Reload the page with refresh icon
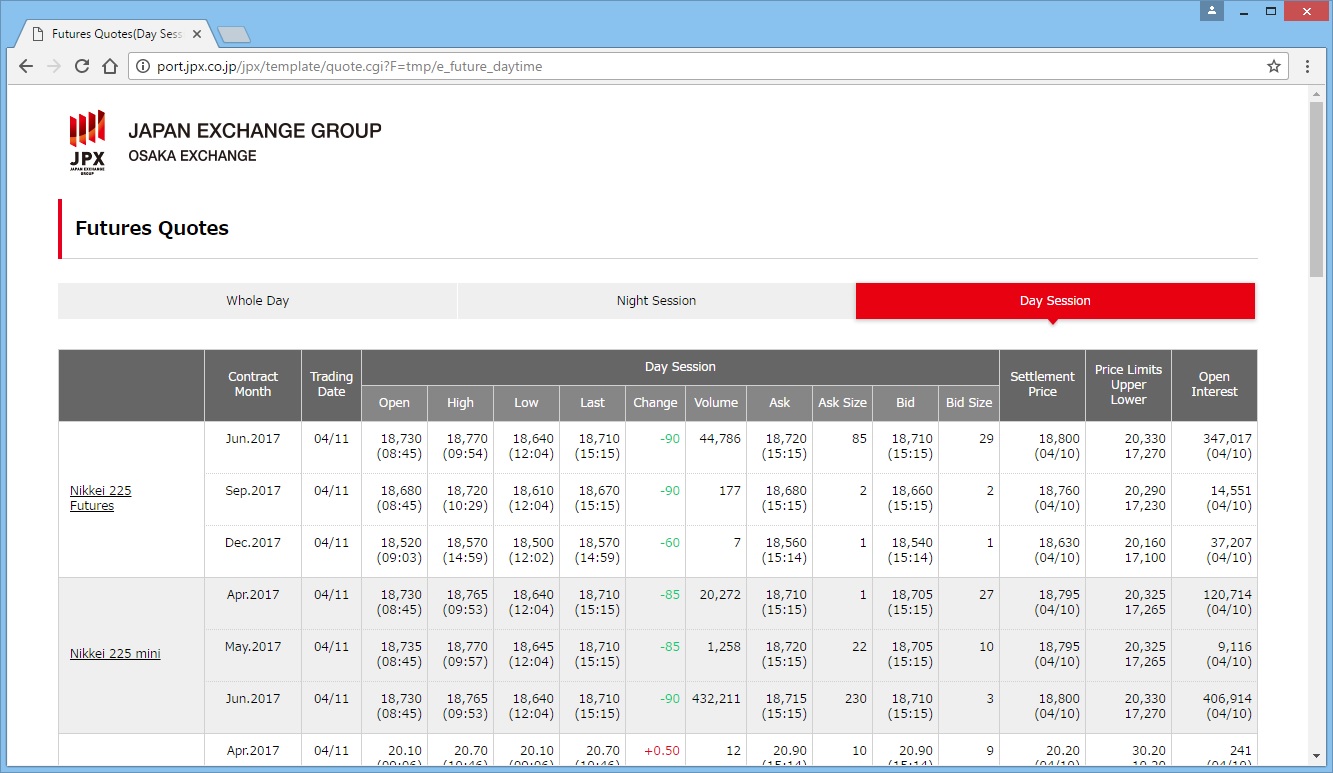This screenshot has height=773, width=1333. (x=82, y=66)
